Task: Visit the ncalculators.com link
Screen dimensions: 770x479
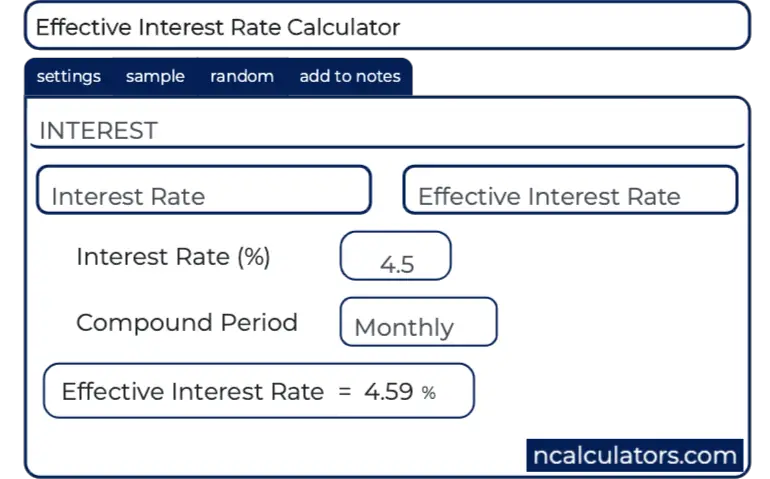Action: (634, 455)
